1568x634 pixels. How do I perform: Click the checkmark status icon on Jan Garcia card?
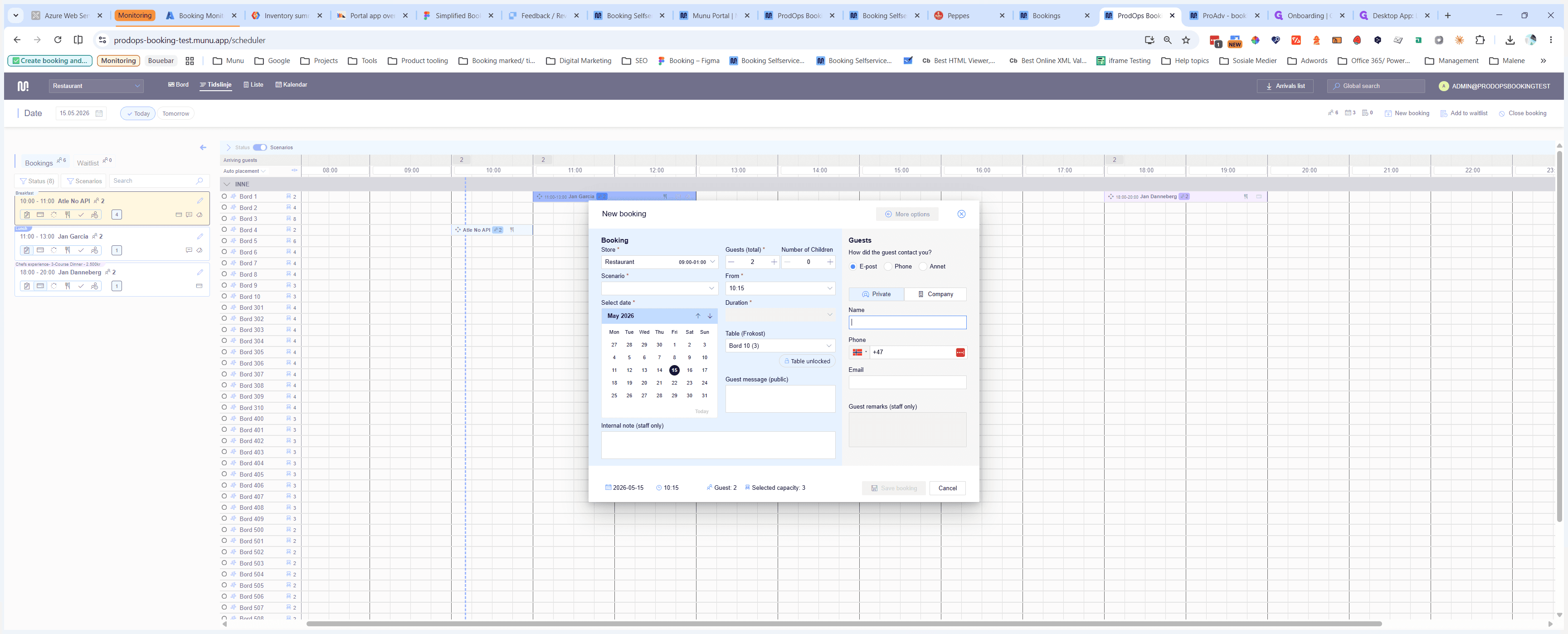click(x=81, y=250)
